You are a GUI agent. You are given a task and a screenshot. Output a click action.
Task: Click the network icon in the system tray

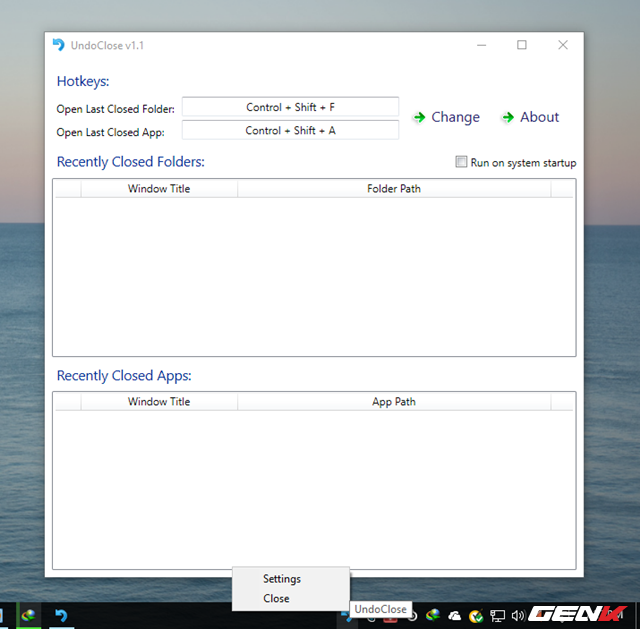click(x=497, y=616)
